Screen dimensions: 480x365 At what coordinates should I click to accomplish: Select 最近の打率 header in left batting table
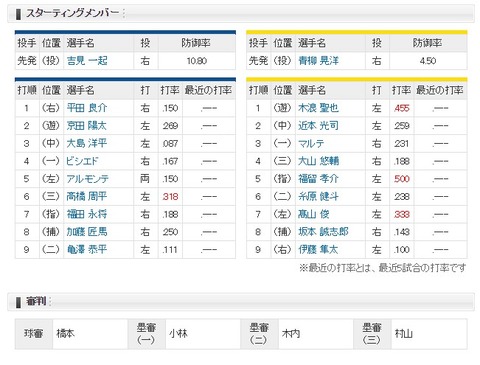coord(208,90)
